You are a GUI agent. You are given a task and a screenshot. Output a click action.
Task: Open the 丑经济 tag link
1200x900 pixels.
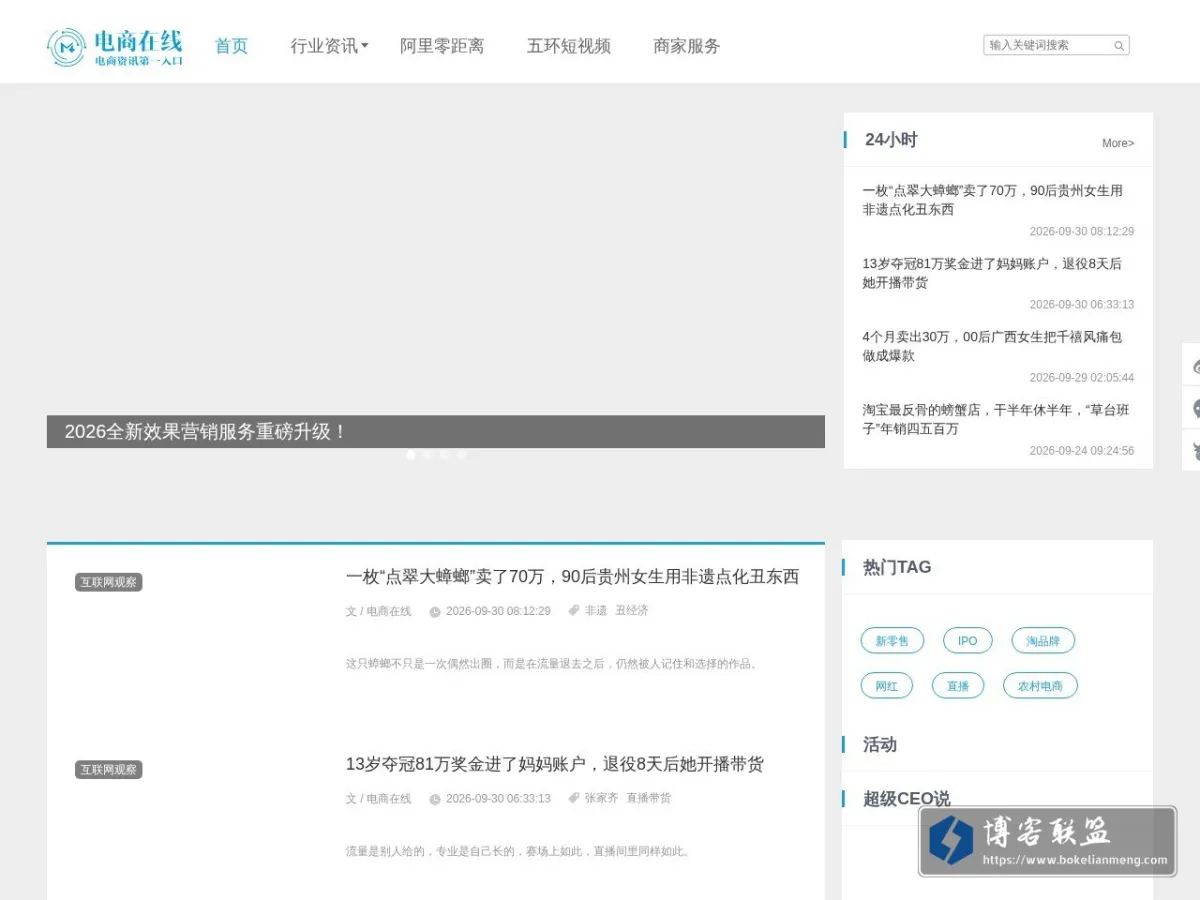click(632, 611)
